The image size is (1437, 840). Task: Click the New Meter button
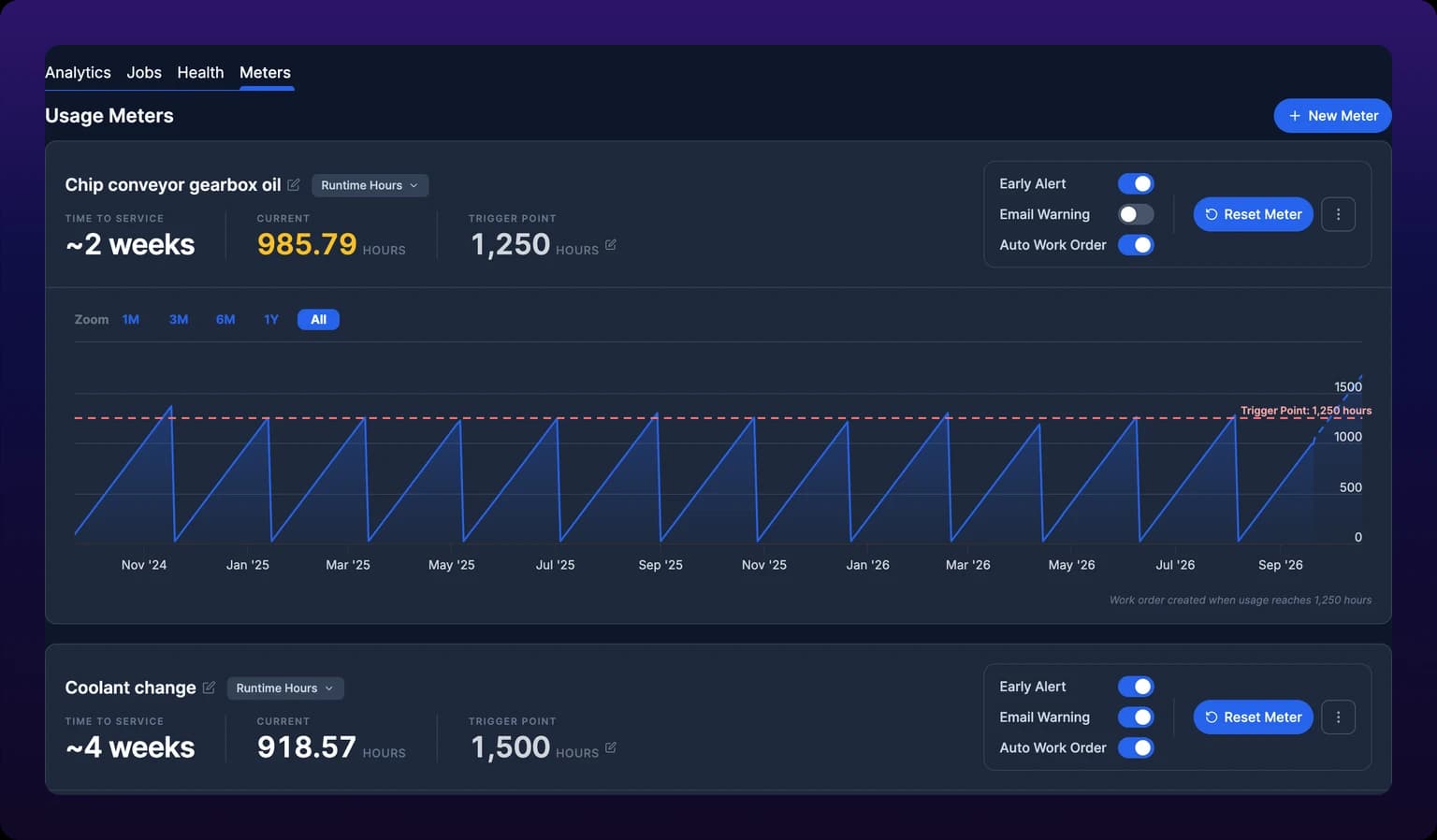click(1332, 116)
